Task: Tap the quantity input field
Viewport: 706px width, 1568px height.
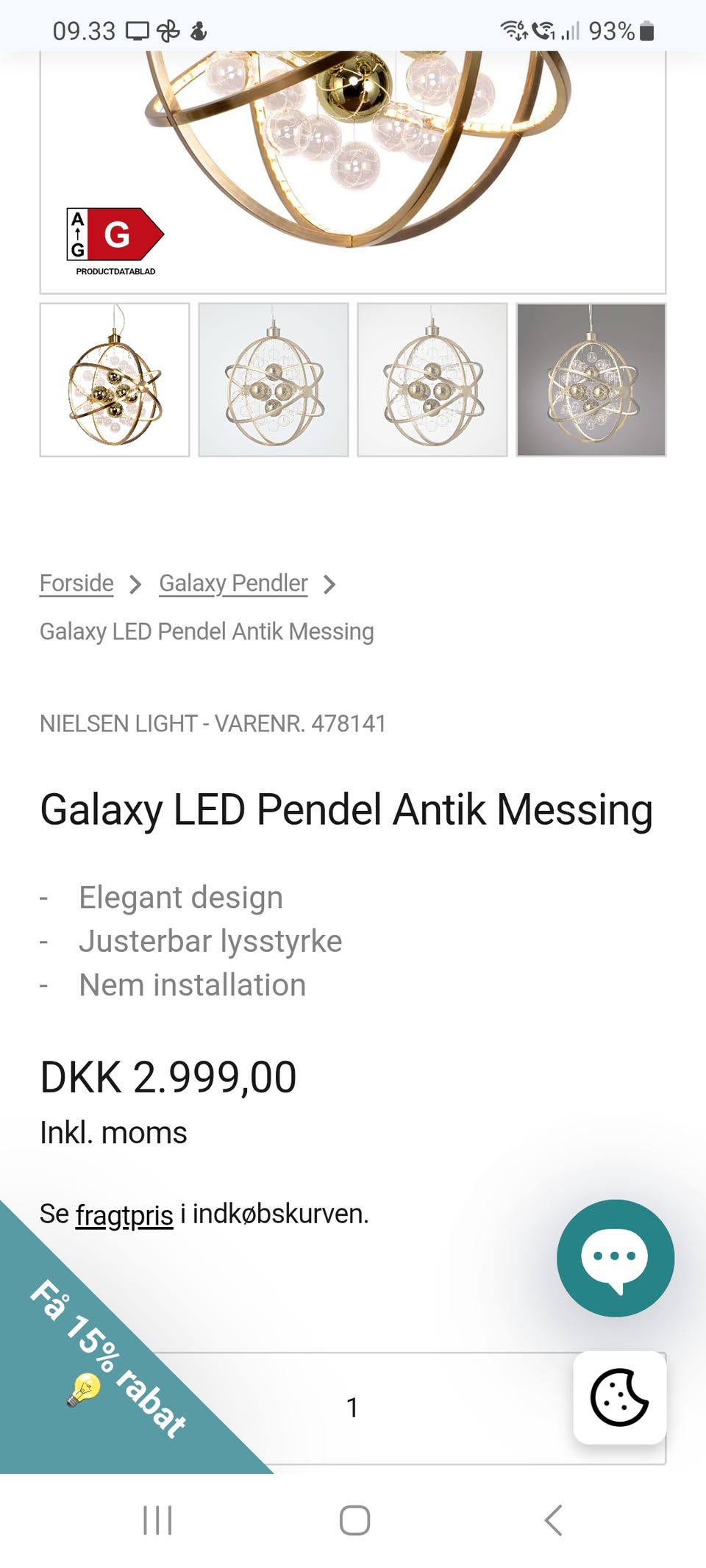Action: 352,1407
